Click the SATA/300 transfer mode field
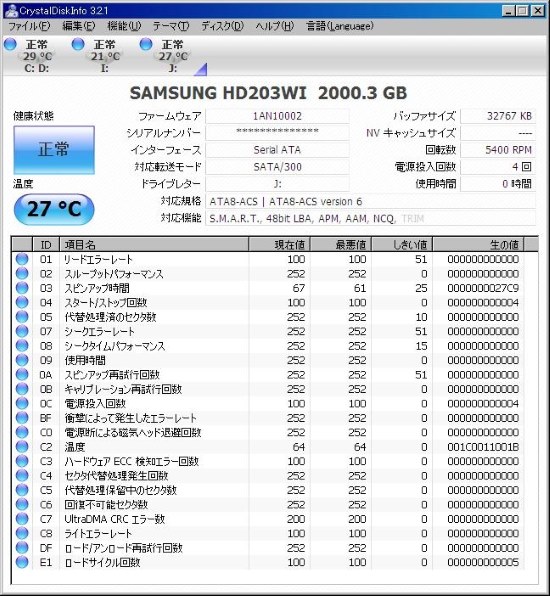The width and height of the screenshot is (550, 596). coord(277,166)
